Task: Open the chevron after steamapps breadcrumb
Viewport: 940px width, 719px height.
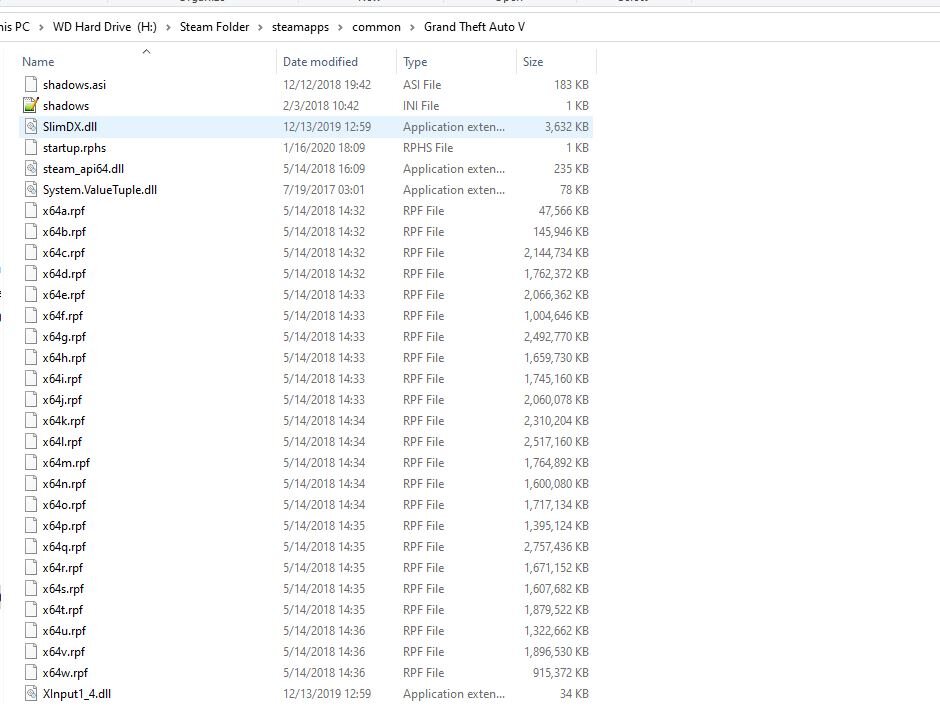Action: (341, 27)
